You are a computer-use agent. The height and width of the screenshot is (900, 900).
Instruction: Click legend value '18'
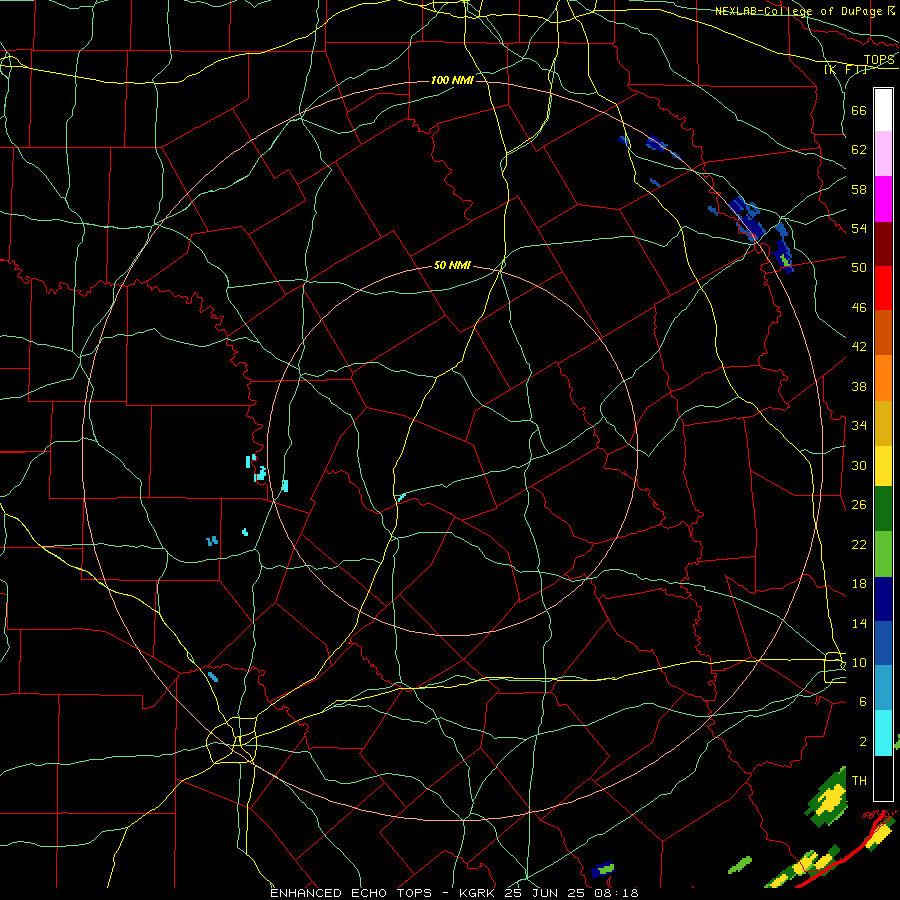click(x=859, y=584)
